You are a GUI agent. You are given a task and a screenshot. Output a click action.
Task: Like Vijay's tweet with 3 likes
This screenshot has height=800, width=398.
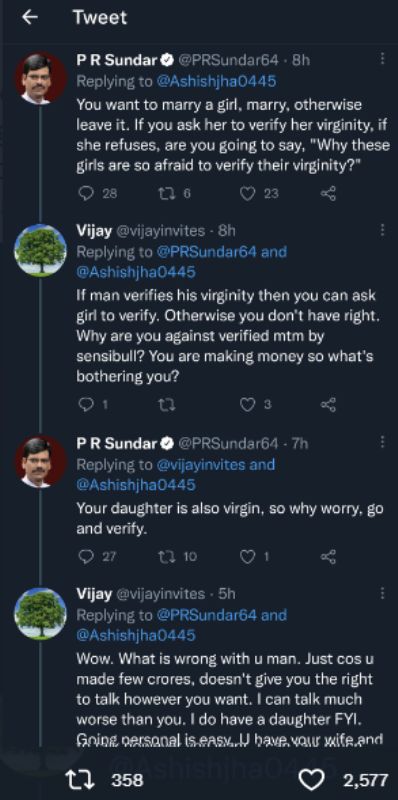(x=247, y=405)
